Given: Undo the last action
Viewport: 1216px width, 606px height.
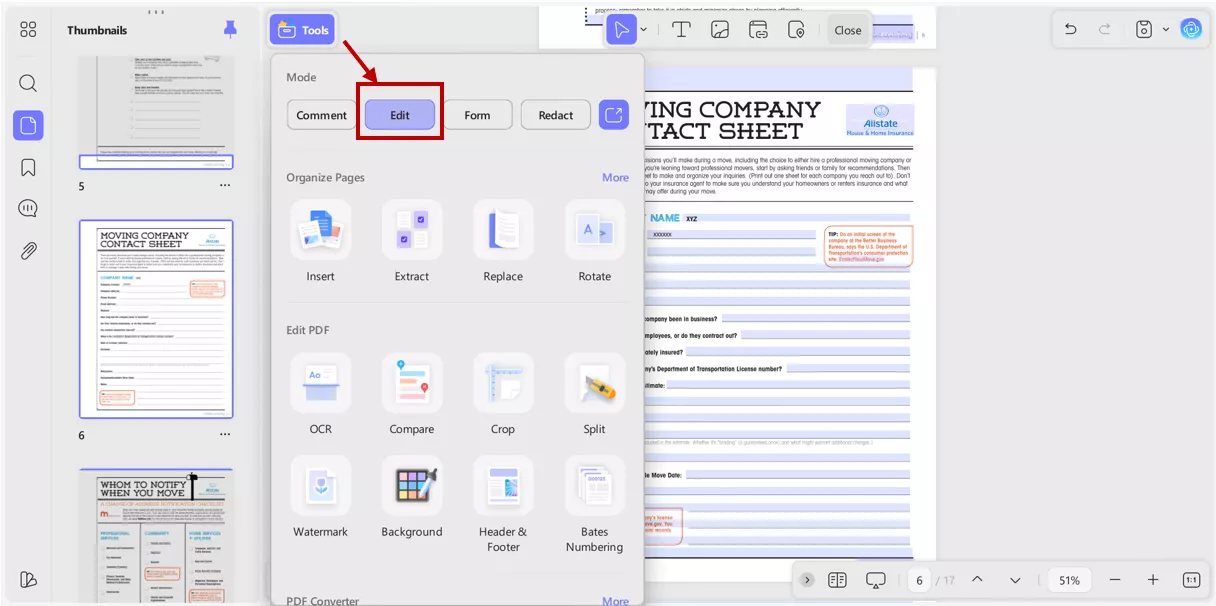Looking at the screenshot, I should [x=1071, y=29].
